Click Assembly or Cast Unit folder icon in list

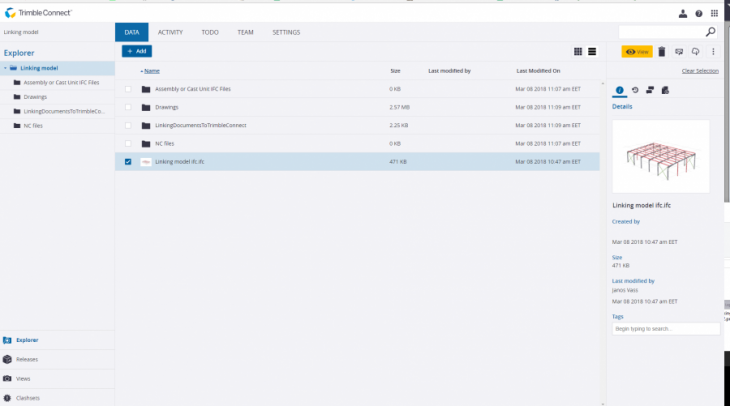tap(146, 89)
